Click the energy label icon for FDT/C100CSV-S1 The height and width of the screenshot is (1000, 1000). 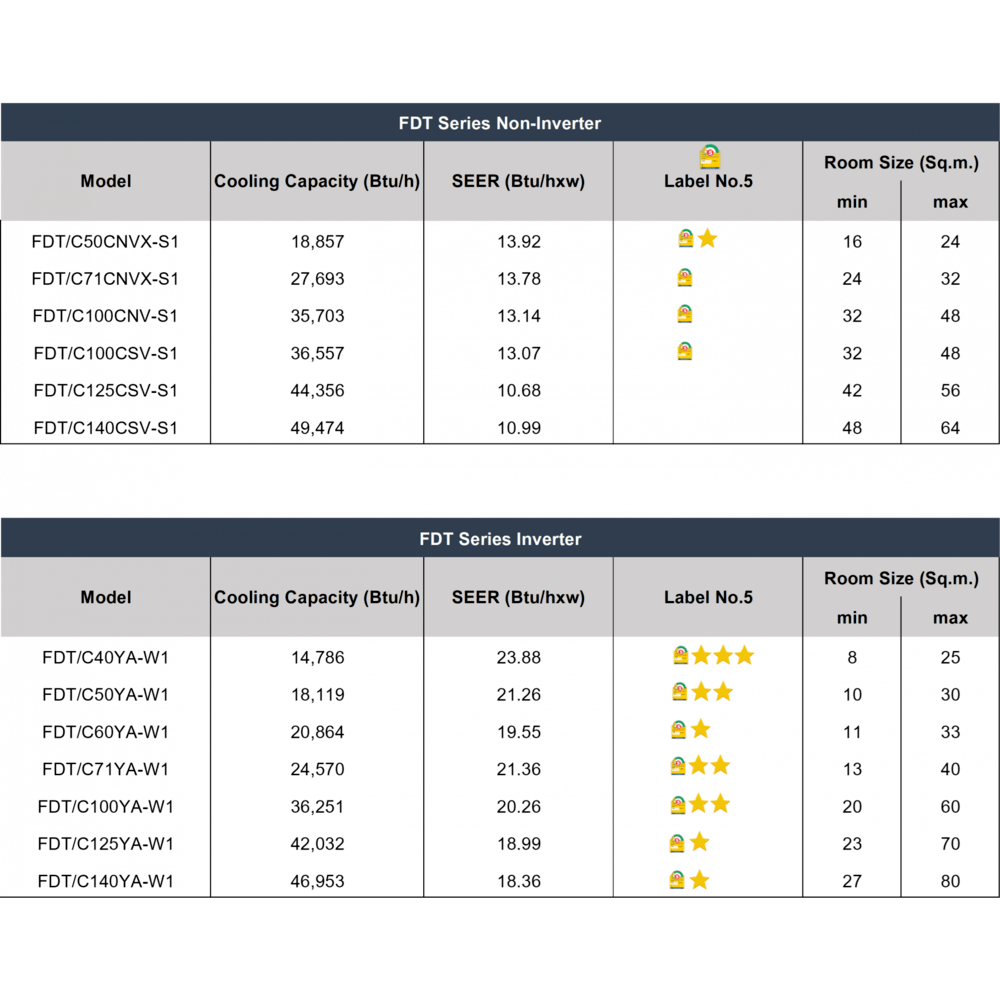pos(685,351)
